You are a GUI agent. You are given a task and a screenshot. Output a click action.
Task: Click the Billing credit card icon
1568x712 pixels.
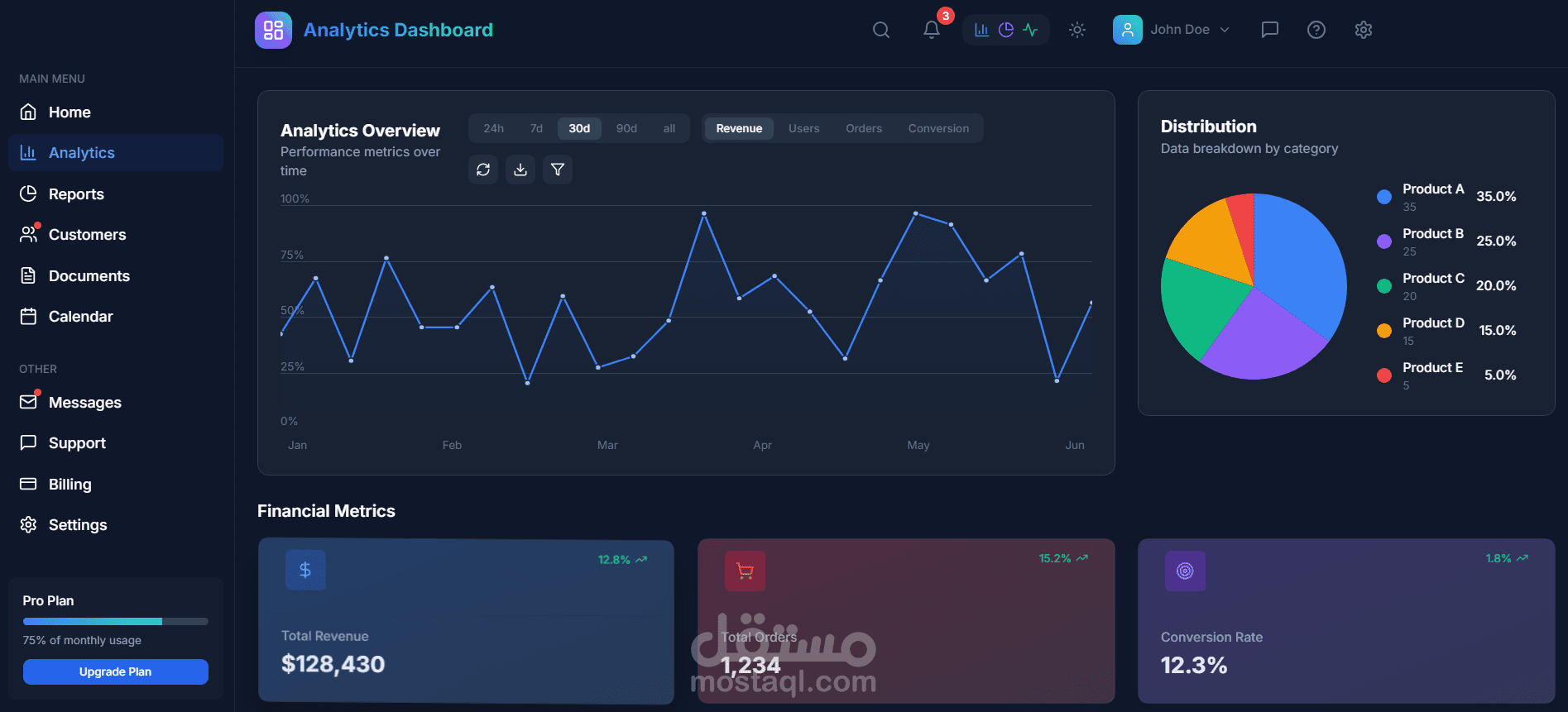[28, 484]
